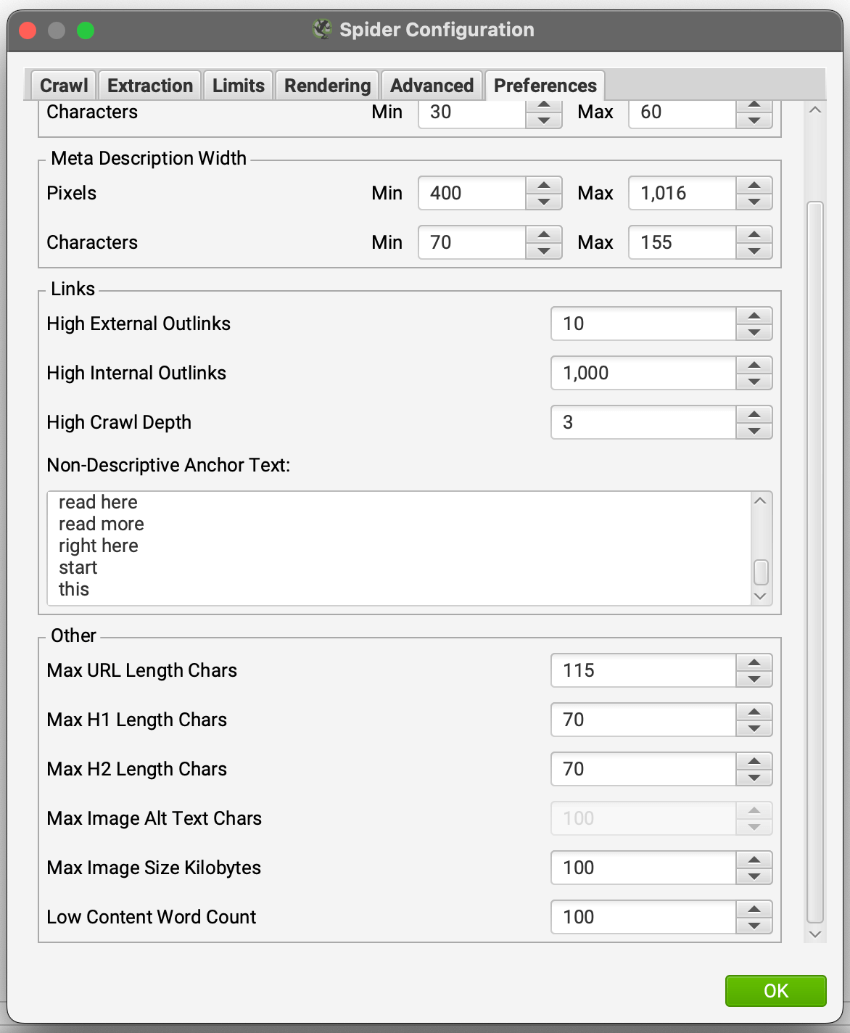This screenshot has width=850, height=1033.
Task: Open the Extraction tab
Action: 150,86
